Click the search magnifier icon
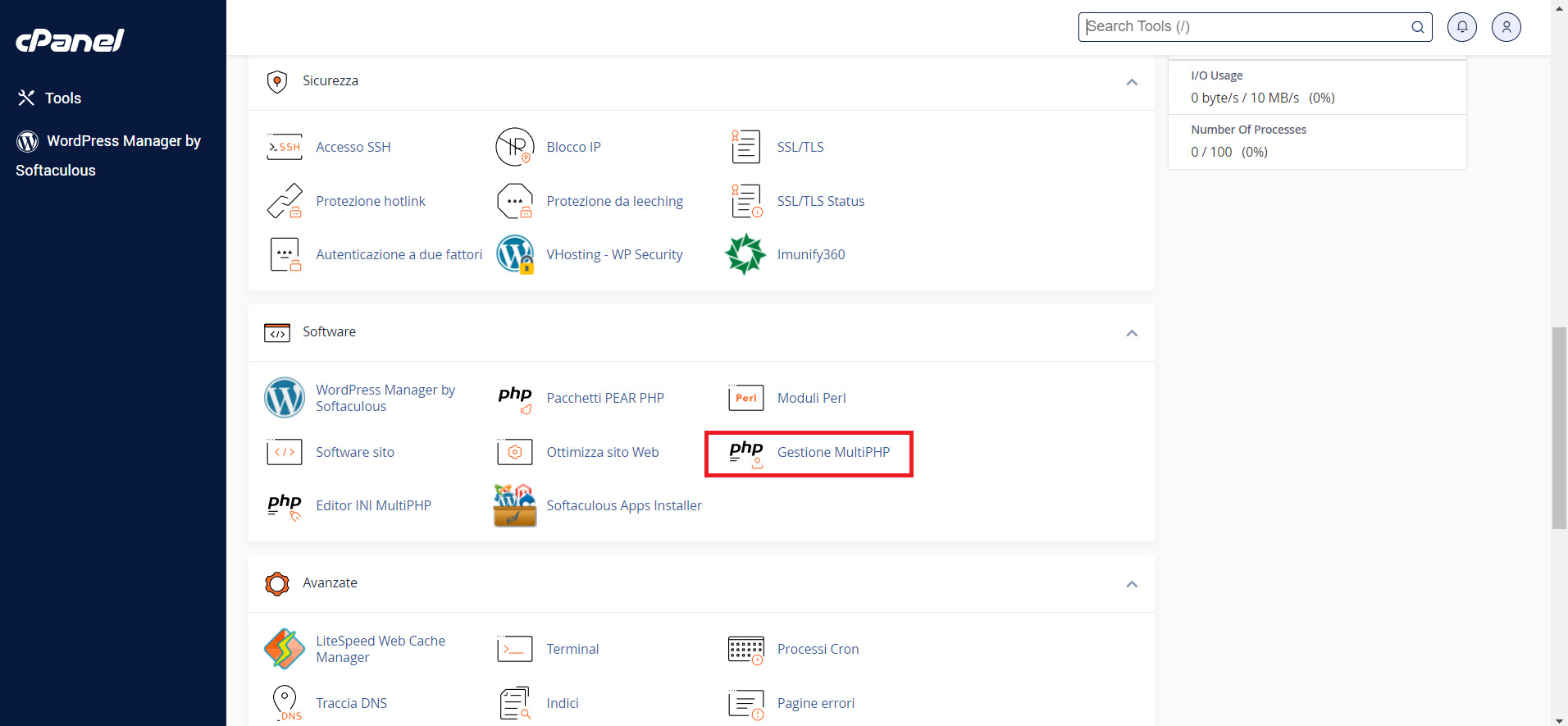The width and height of the screenshot is (1568, 726). click(x=1417, y=27)
